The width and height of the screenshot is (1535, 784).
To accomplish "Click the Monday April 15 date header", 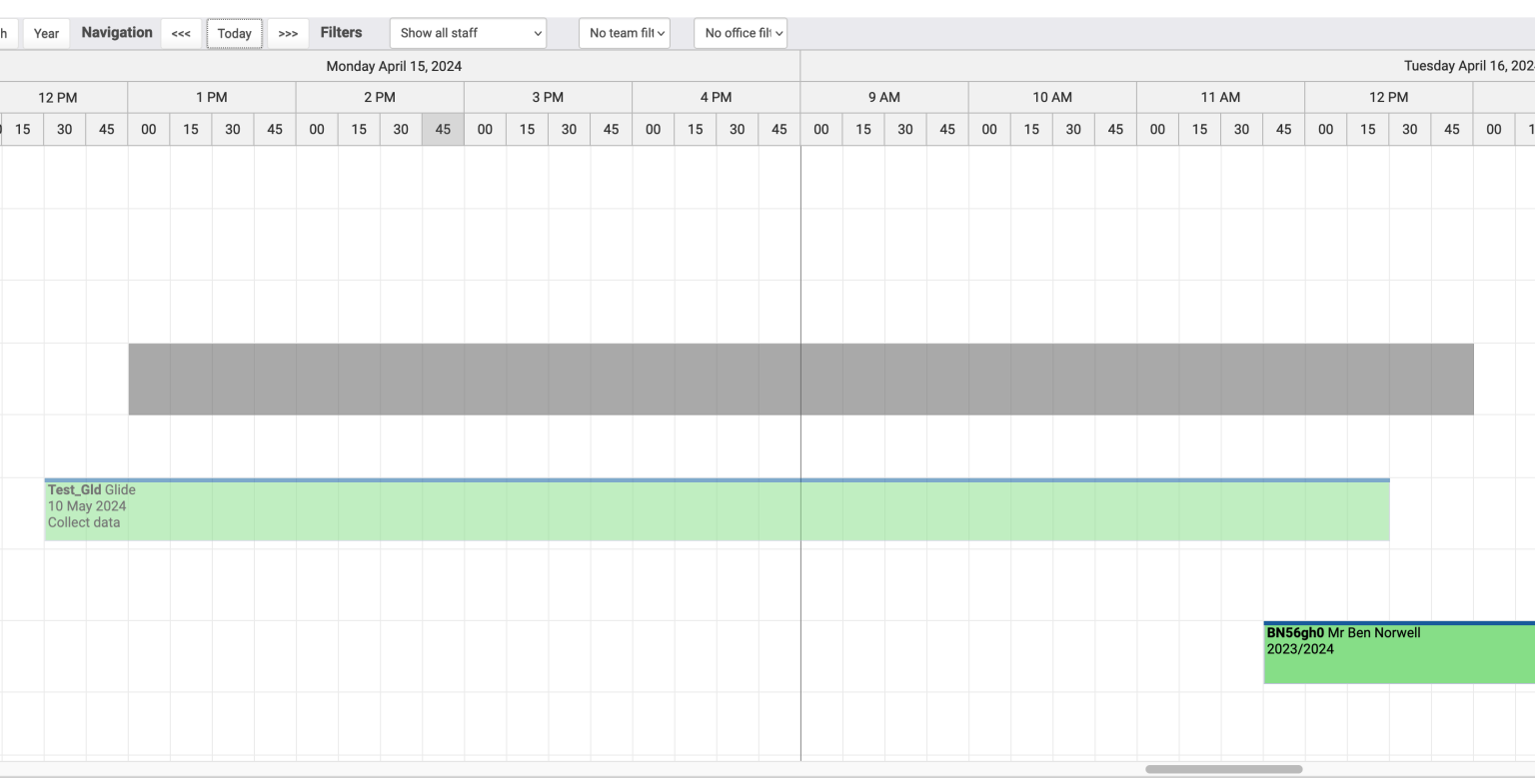I will point(393,66).
